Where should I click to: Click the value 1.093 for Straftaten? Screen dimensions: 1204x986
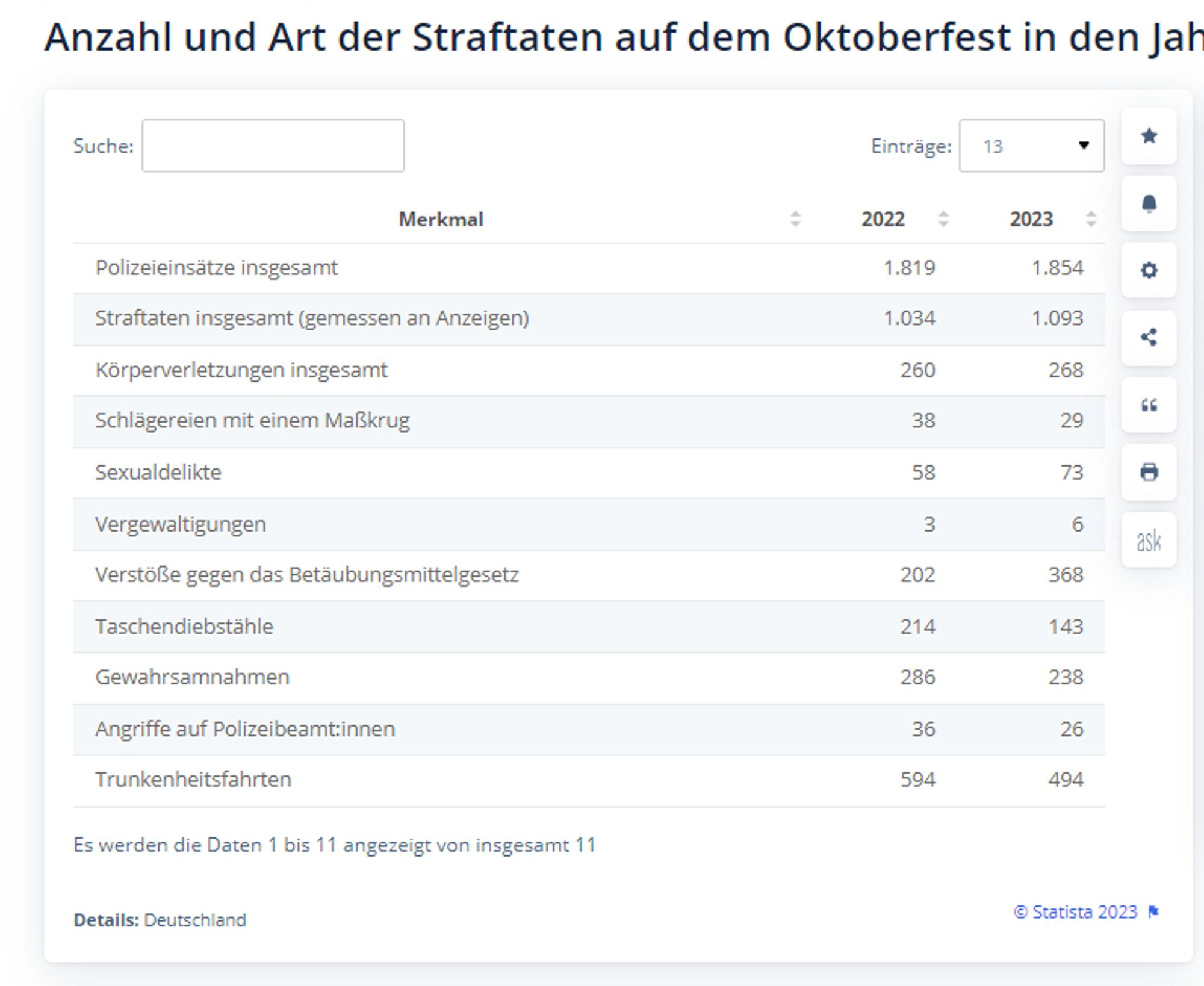click(1057, 318)
